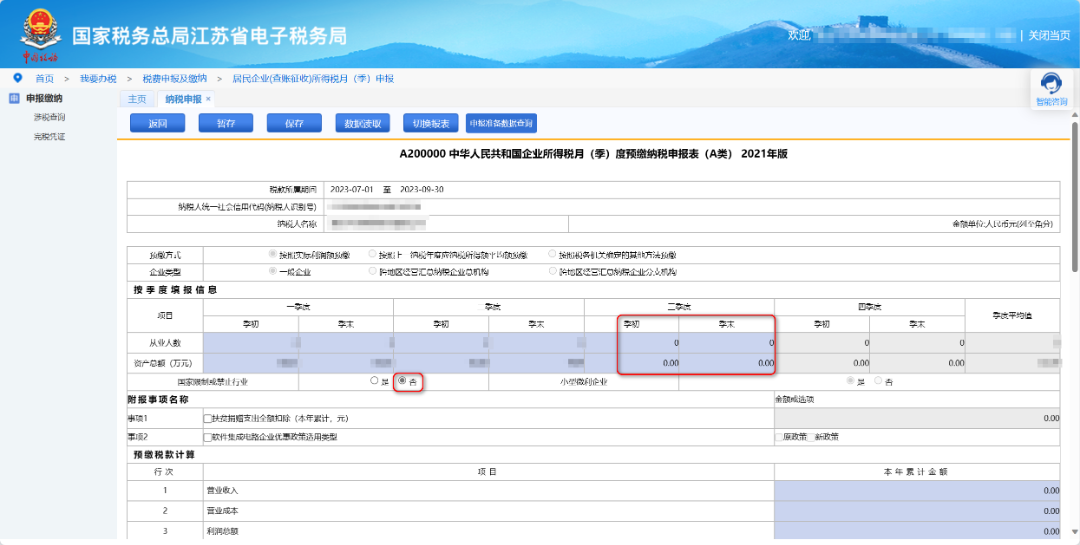
Task: Check 软件集成电路企业优惠政策适用类型 checkbox
Action: point(207,437)
